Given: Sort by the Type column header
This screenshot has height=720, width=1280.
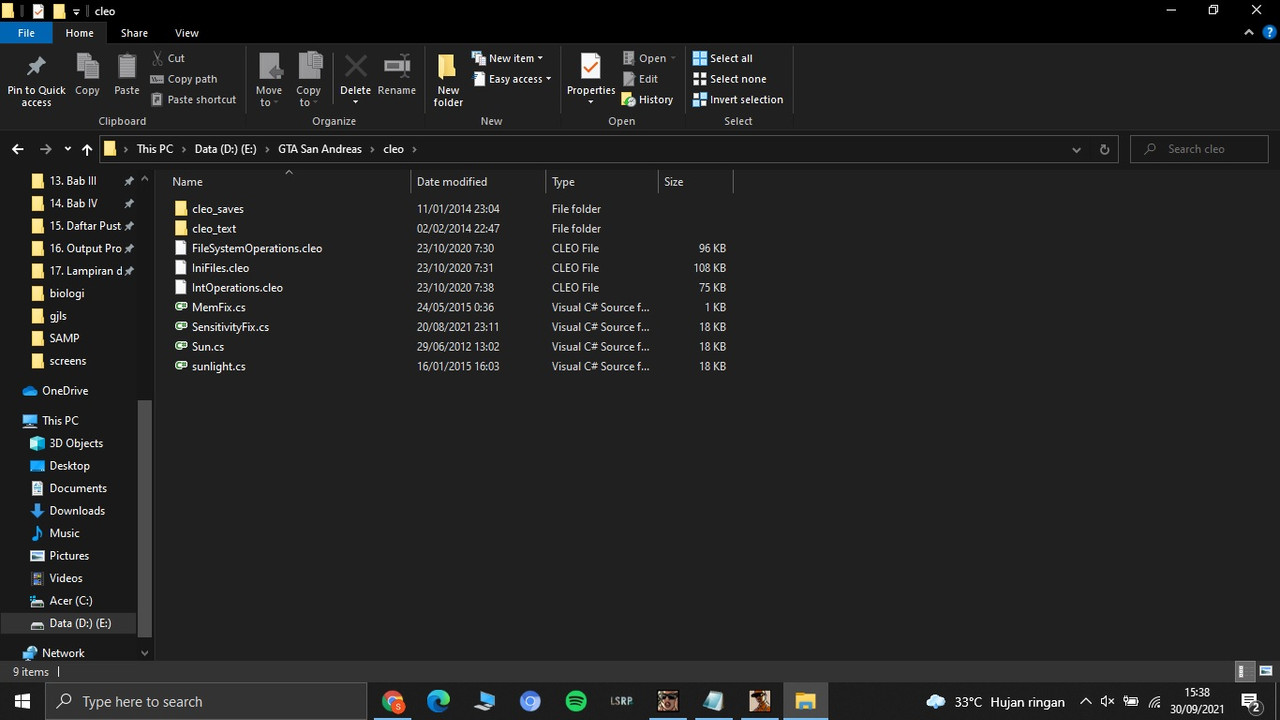Looking at the screenshot, I should coord(602,182).
